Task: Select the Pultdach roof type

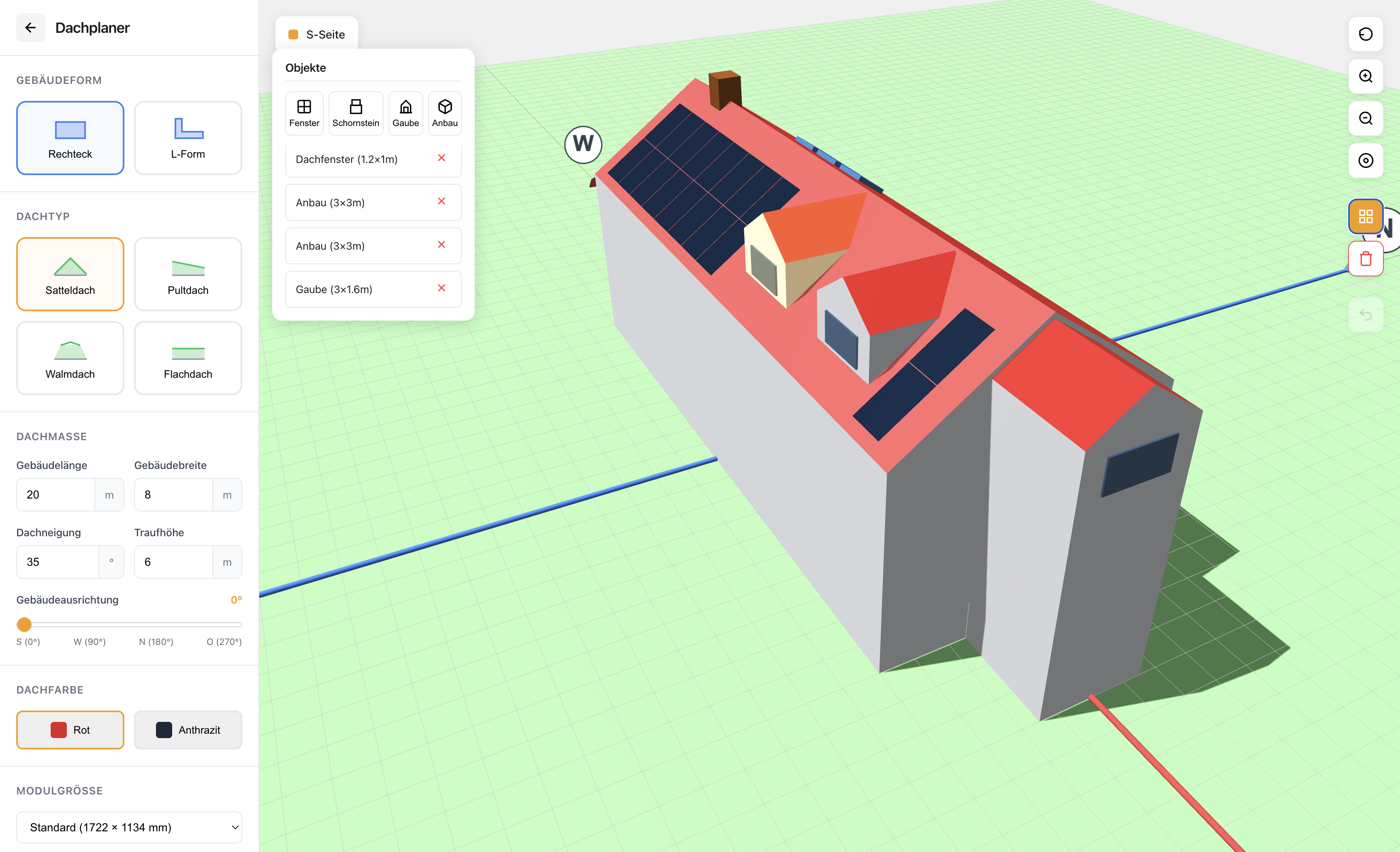Action: 188,274
